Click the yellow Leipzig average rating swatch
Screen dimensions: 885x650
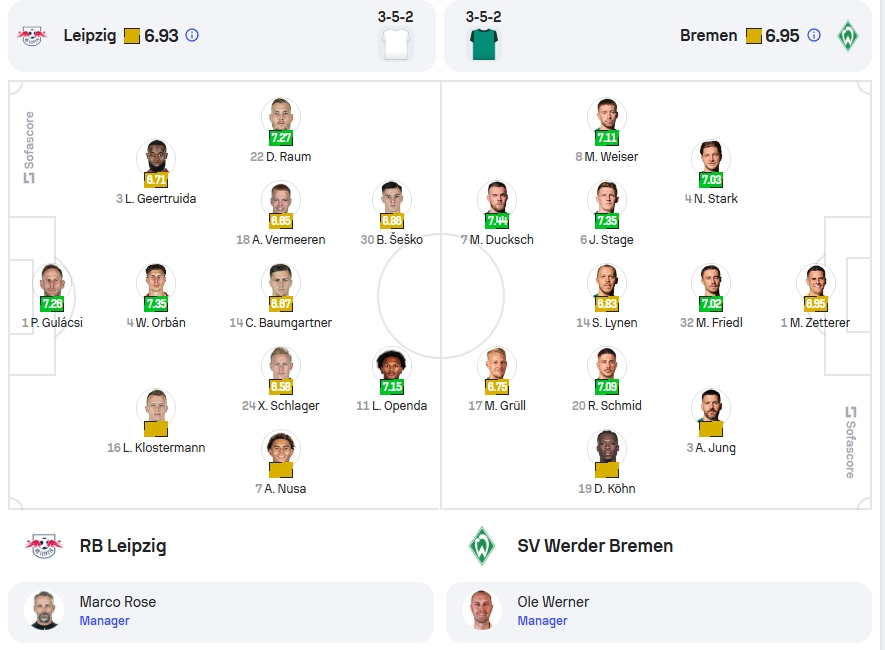coord(132,36)
